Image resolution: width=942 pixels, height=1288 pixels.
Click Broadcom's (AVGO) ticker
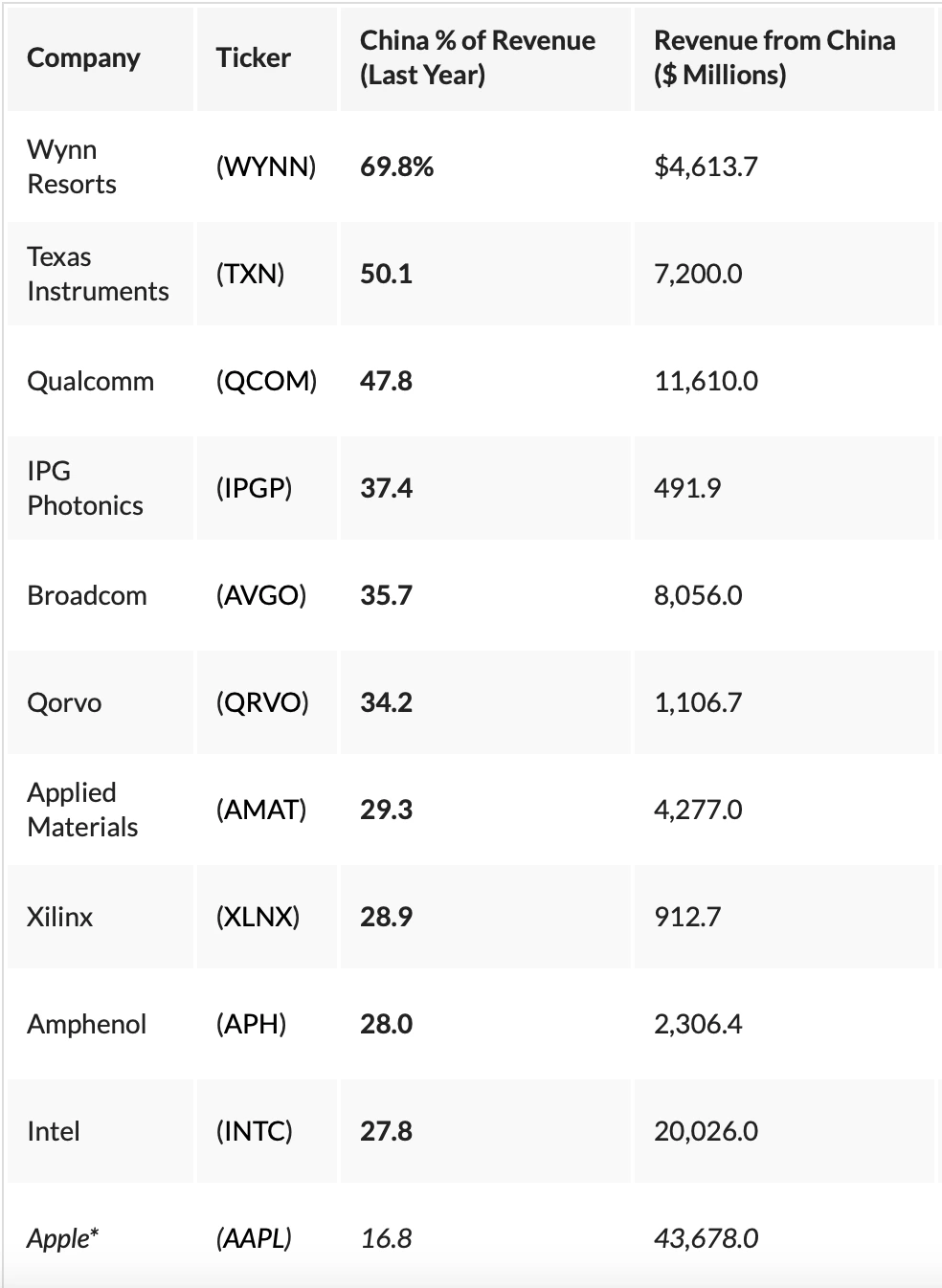(x=260, y=595)
